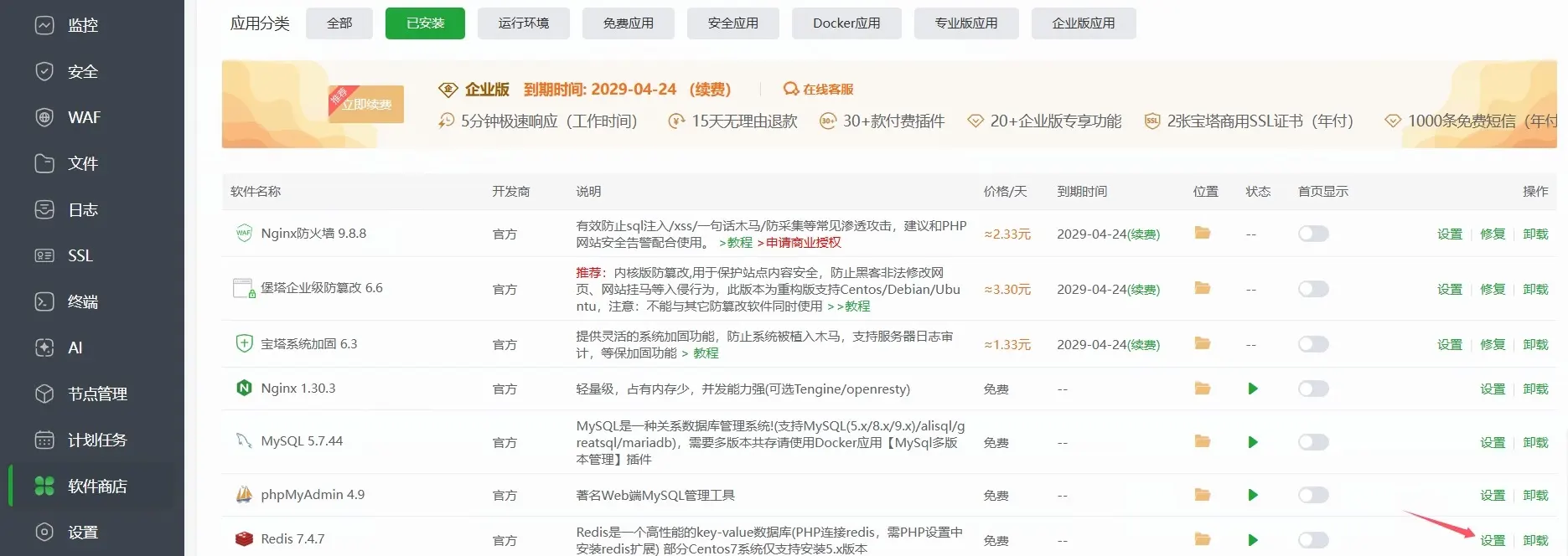Open the 节点管理 cube icon in sidebar
1568x556 pixels.
[44, 394]
